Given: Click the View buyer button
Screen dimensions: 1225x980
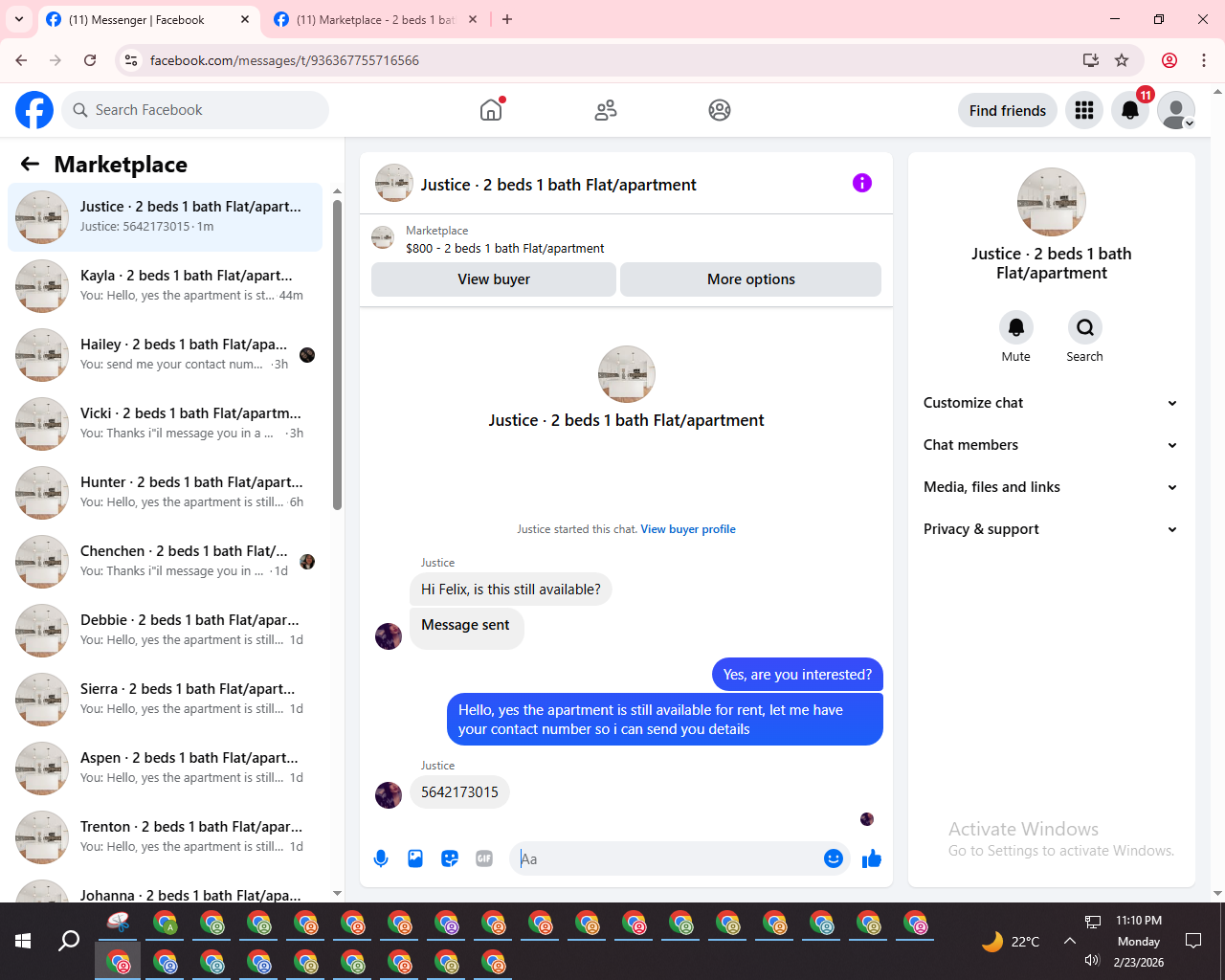Looking at the screenshot, I should pos(494,279).
